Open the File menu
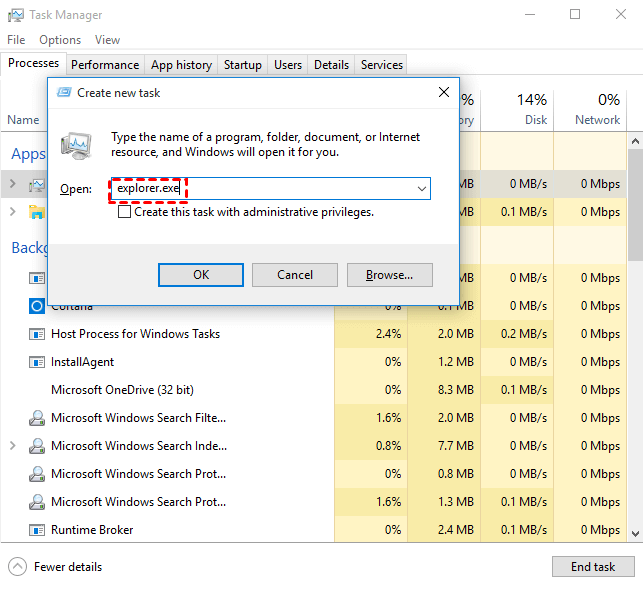 (16, 40)
